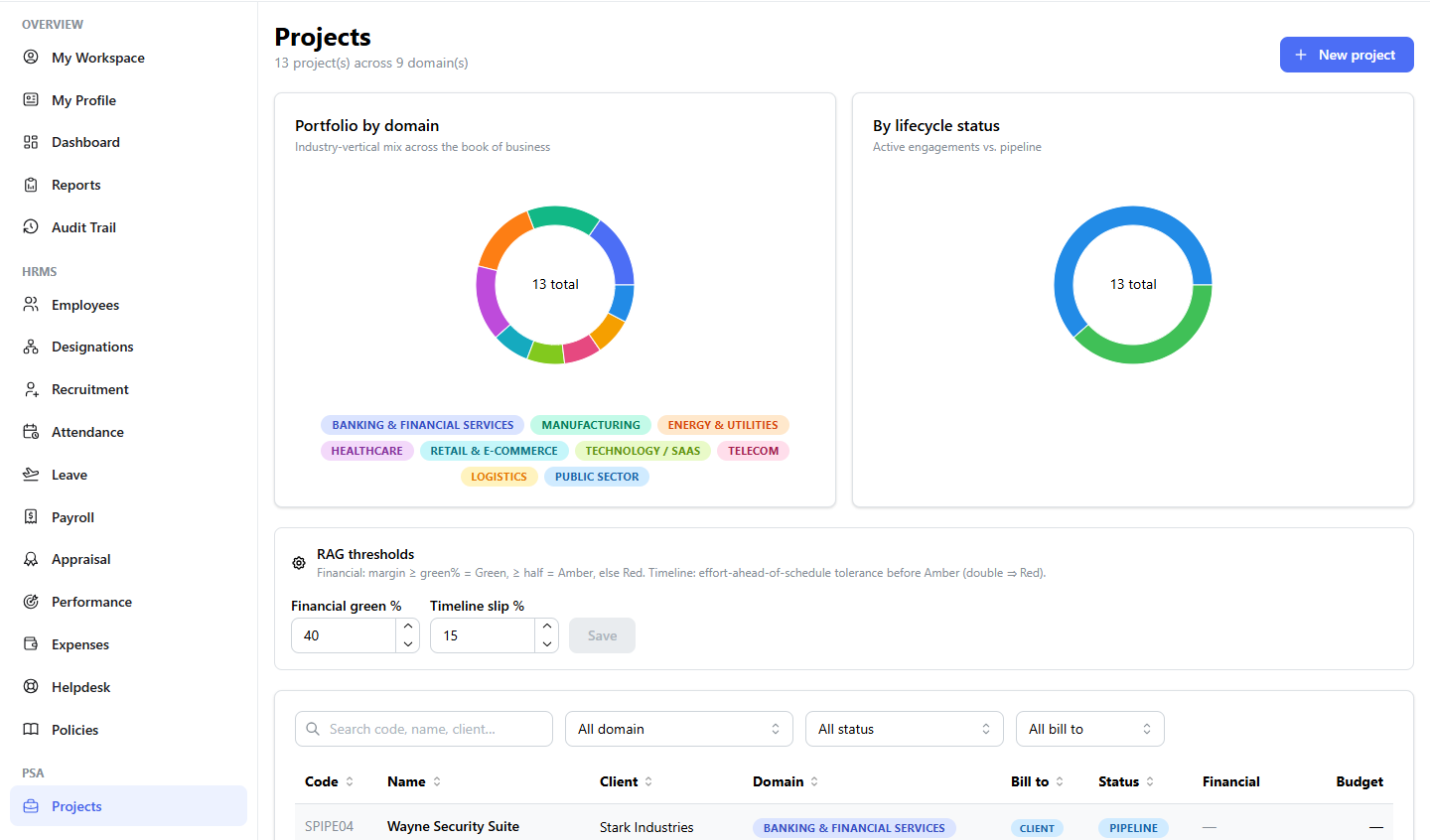Viewport: 1430px width, 840px height.
Task: Click the Audit Trail history icon
Action: click(x=31, y=226)
